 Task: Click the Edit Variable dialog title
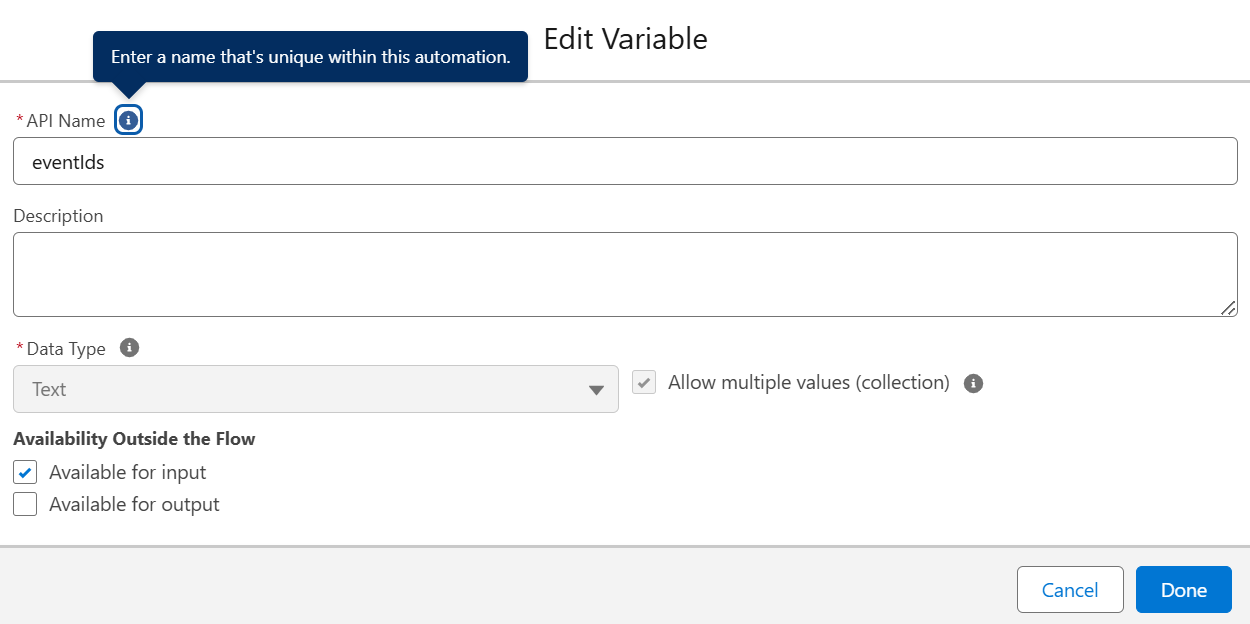(625, 39)
